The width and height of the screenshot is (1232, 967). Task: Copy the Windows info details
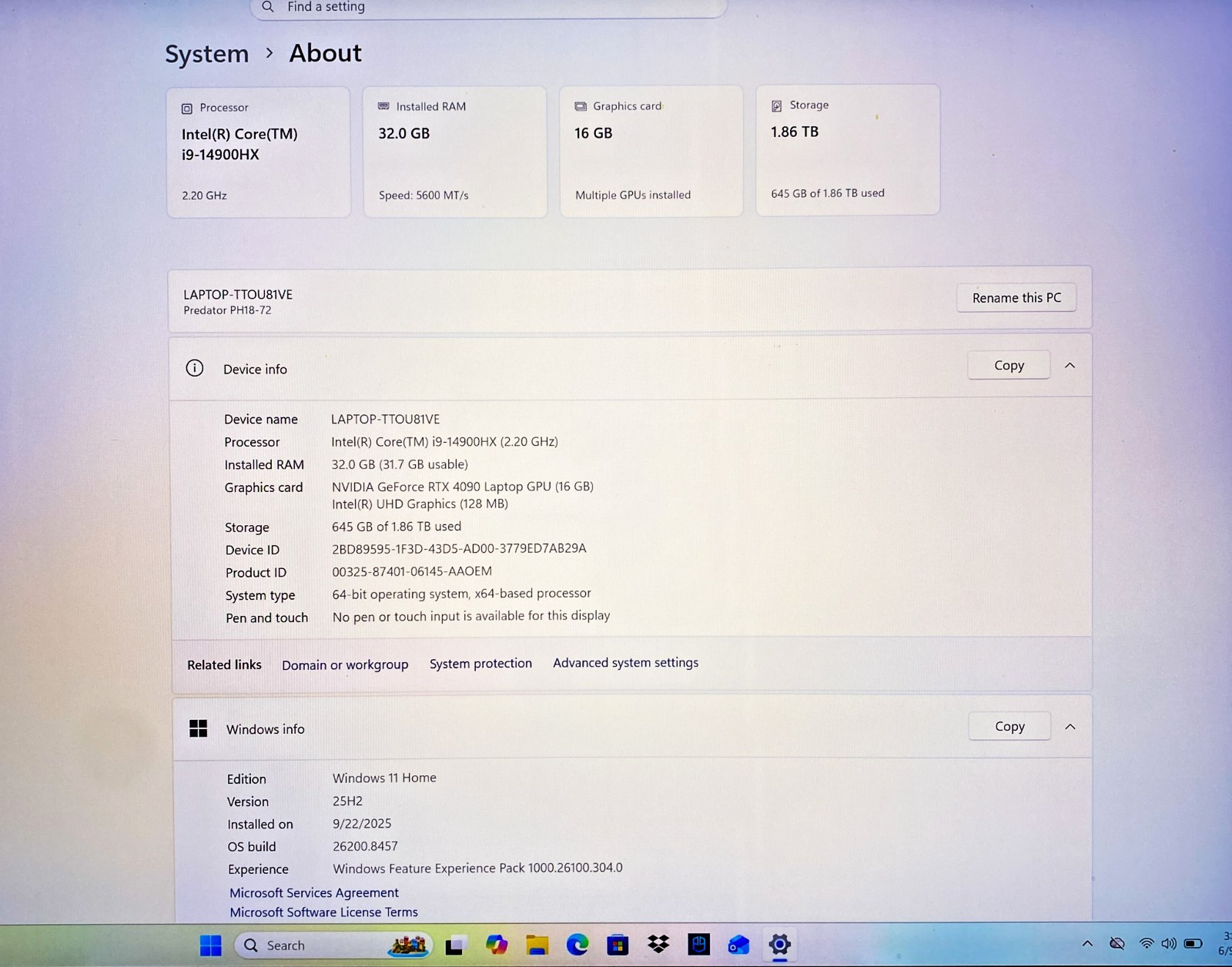[x=1009, y=726]
